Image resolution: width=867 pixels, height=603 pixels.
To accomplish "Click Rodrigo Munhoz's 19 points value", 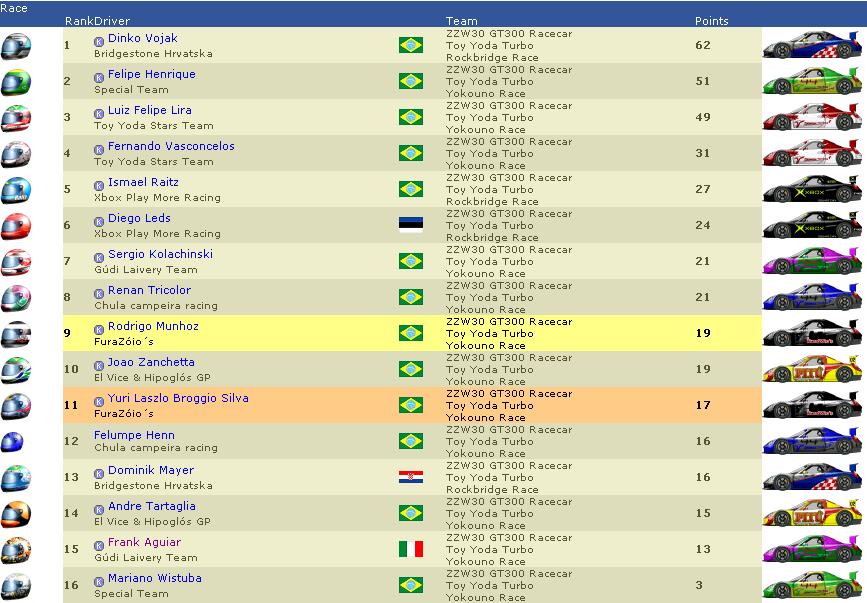I will coord(703,333).
